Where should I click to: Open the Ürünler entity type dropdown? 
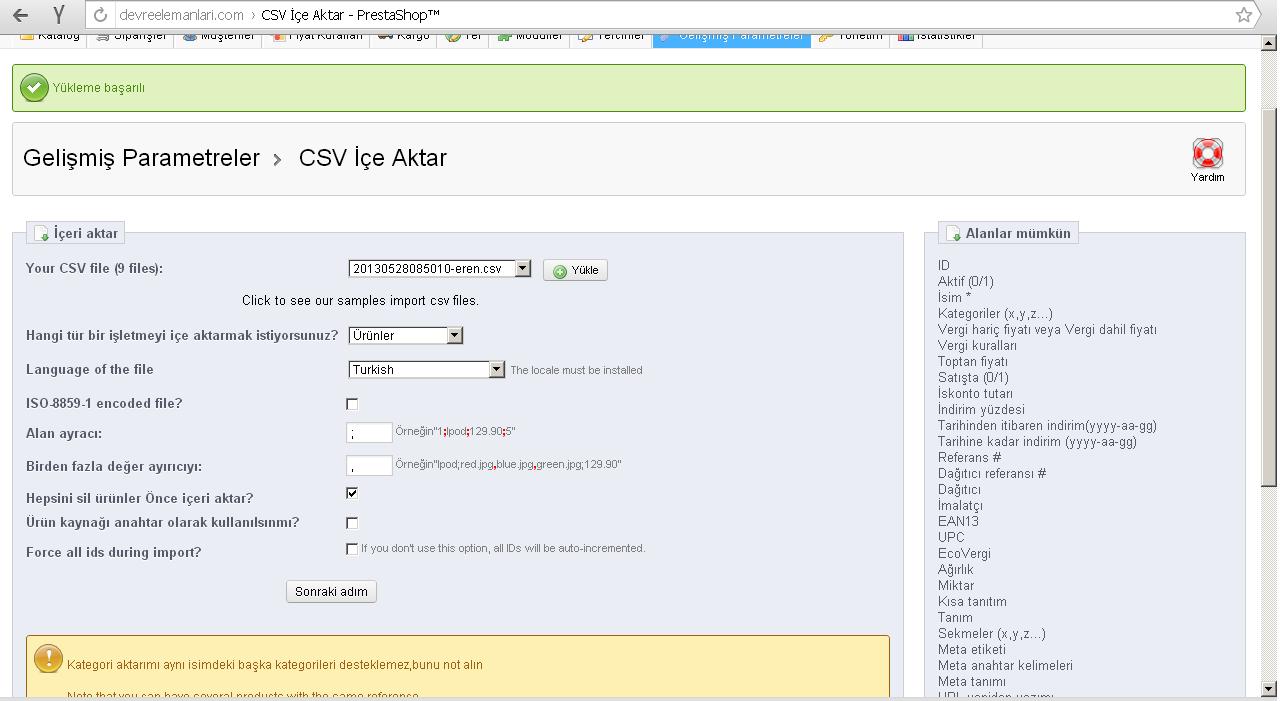click(x=406, y=336)
